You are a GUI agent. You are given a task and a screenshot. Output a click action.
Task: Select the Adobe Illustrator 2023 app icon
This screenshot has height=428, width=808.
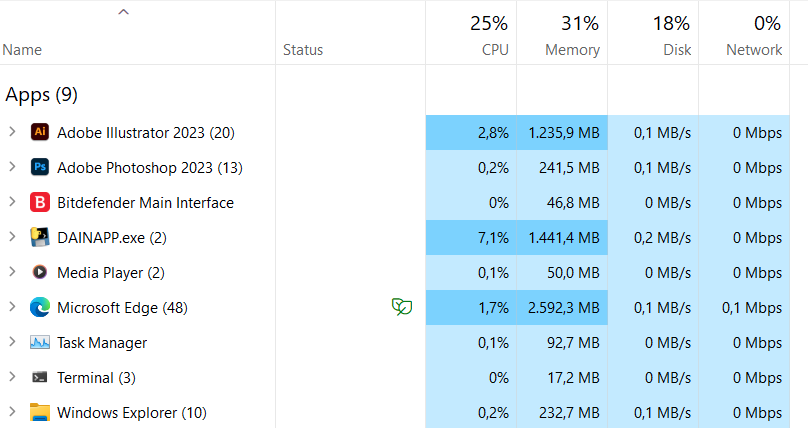point(40,132)
